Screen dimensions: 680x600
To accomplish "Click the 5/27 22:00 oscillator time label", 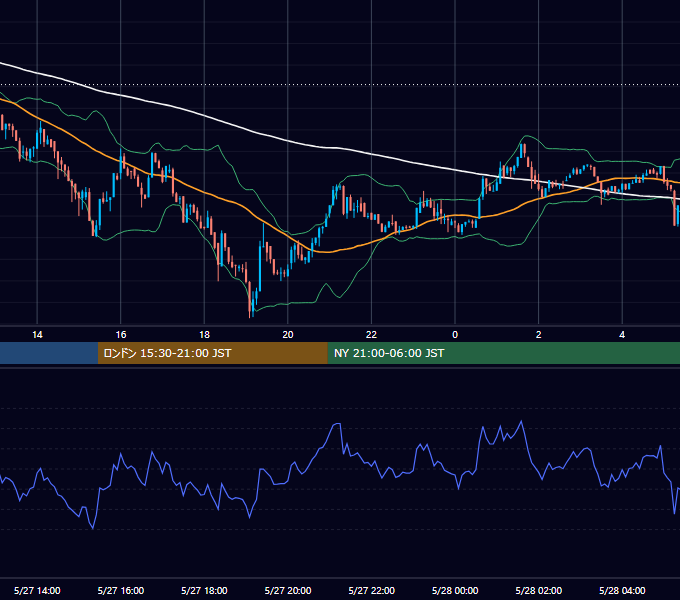I will (372, 590).
